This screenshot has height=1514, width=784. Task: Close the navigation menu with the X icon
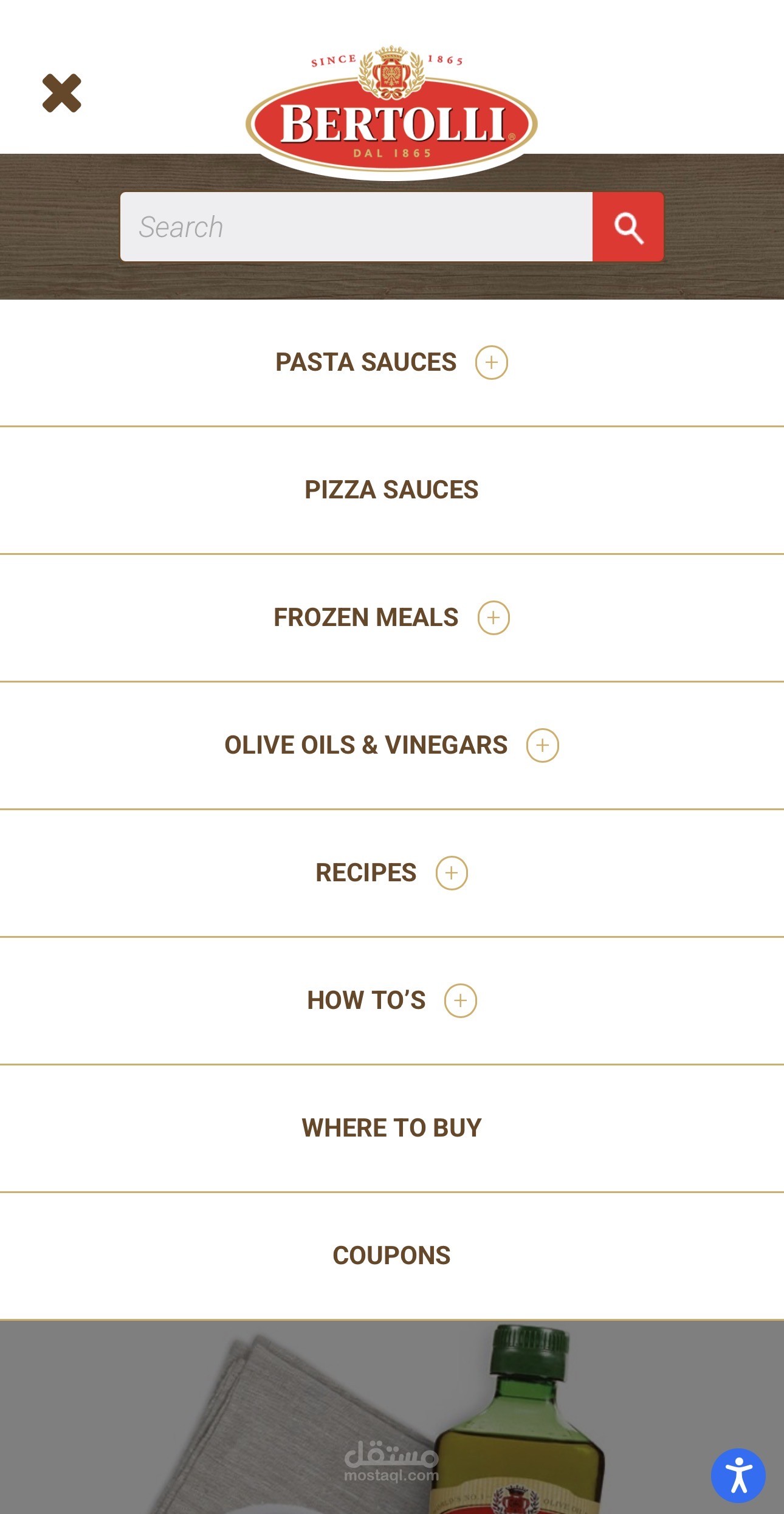coord(61,93)
